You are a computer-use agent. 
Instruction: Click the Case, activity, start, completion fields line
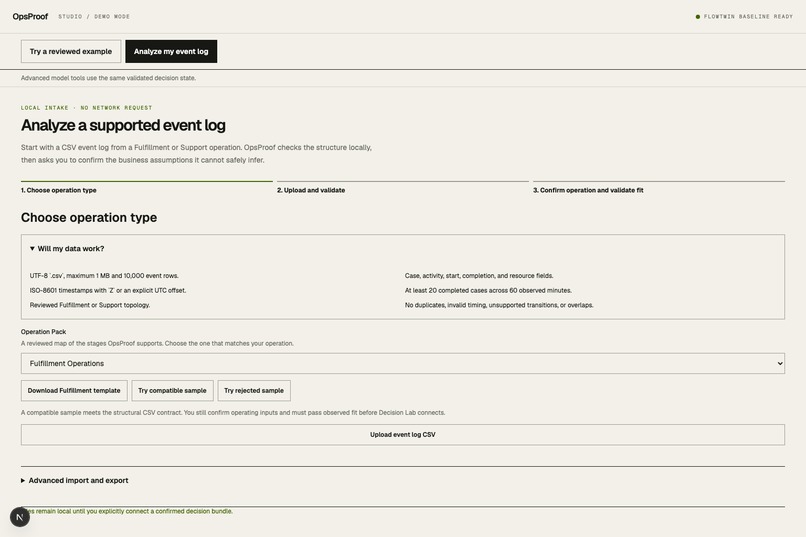coord(479,276)
